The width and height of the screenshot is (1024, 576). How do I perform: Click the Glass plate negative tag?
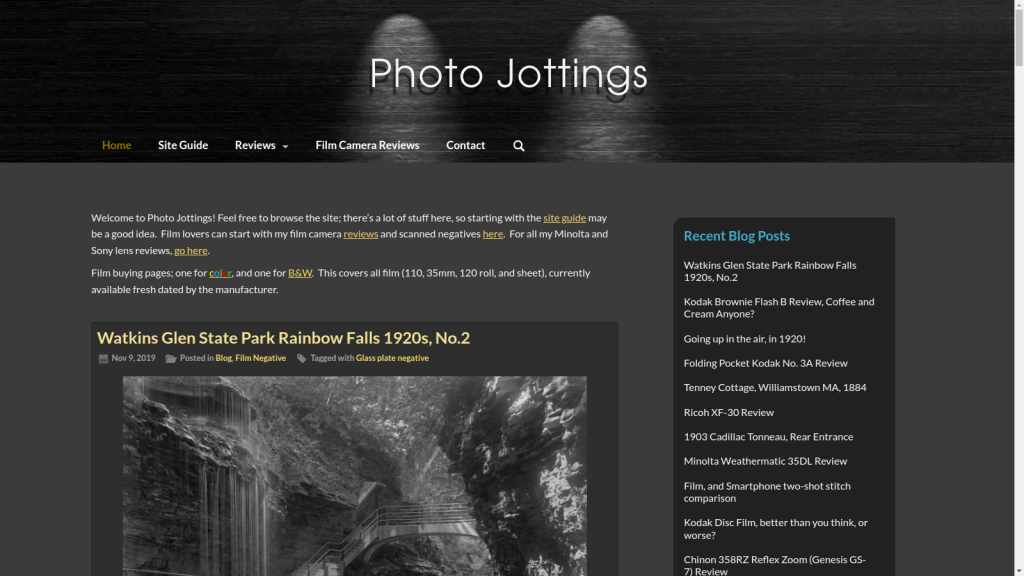392,358
